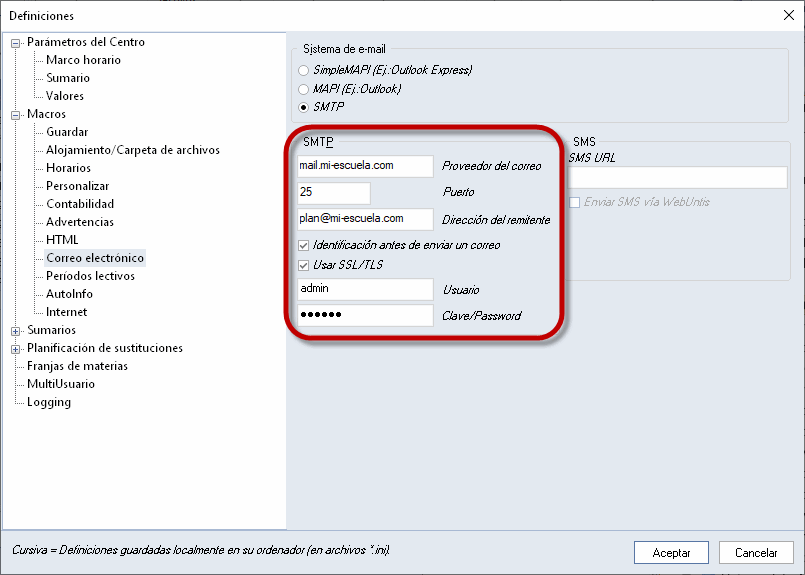Collapse the Parámetros del Centro tree node

point(16,43)
